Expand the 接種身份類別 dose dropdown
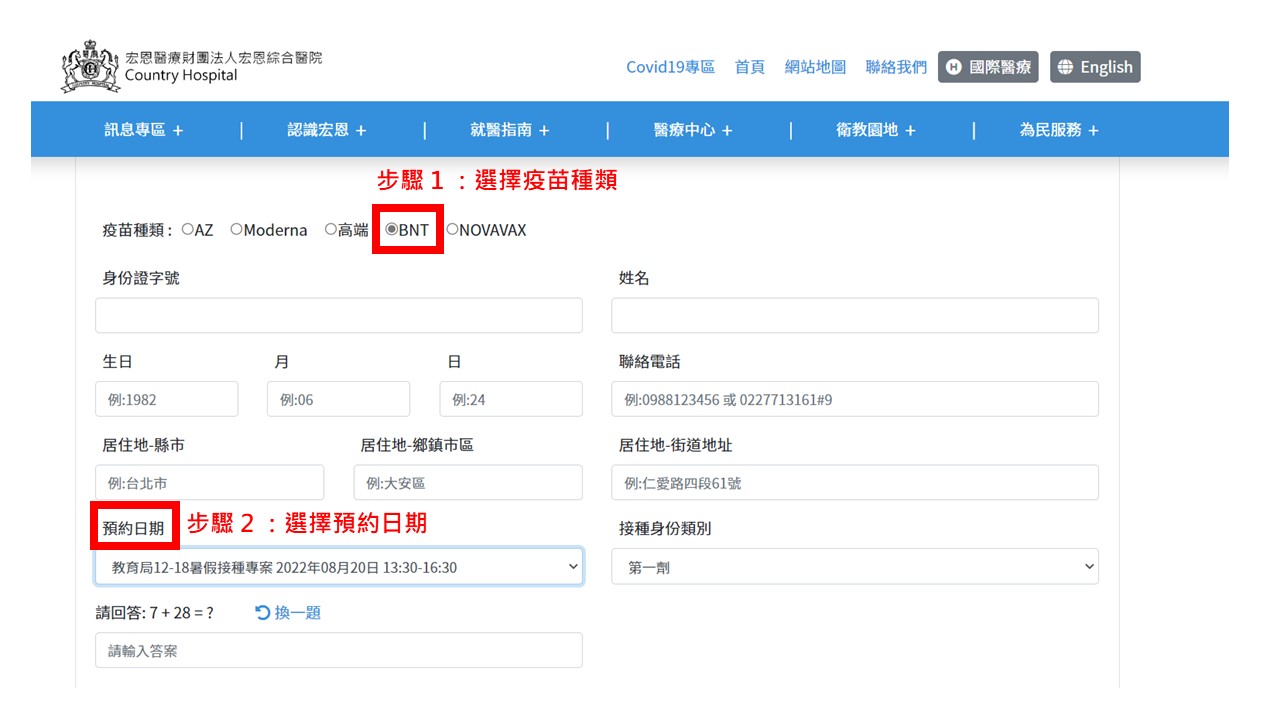 point(854,567)
